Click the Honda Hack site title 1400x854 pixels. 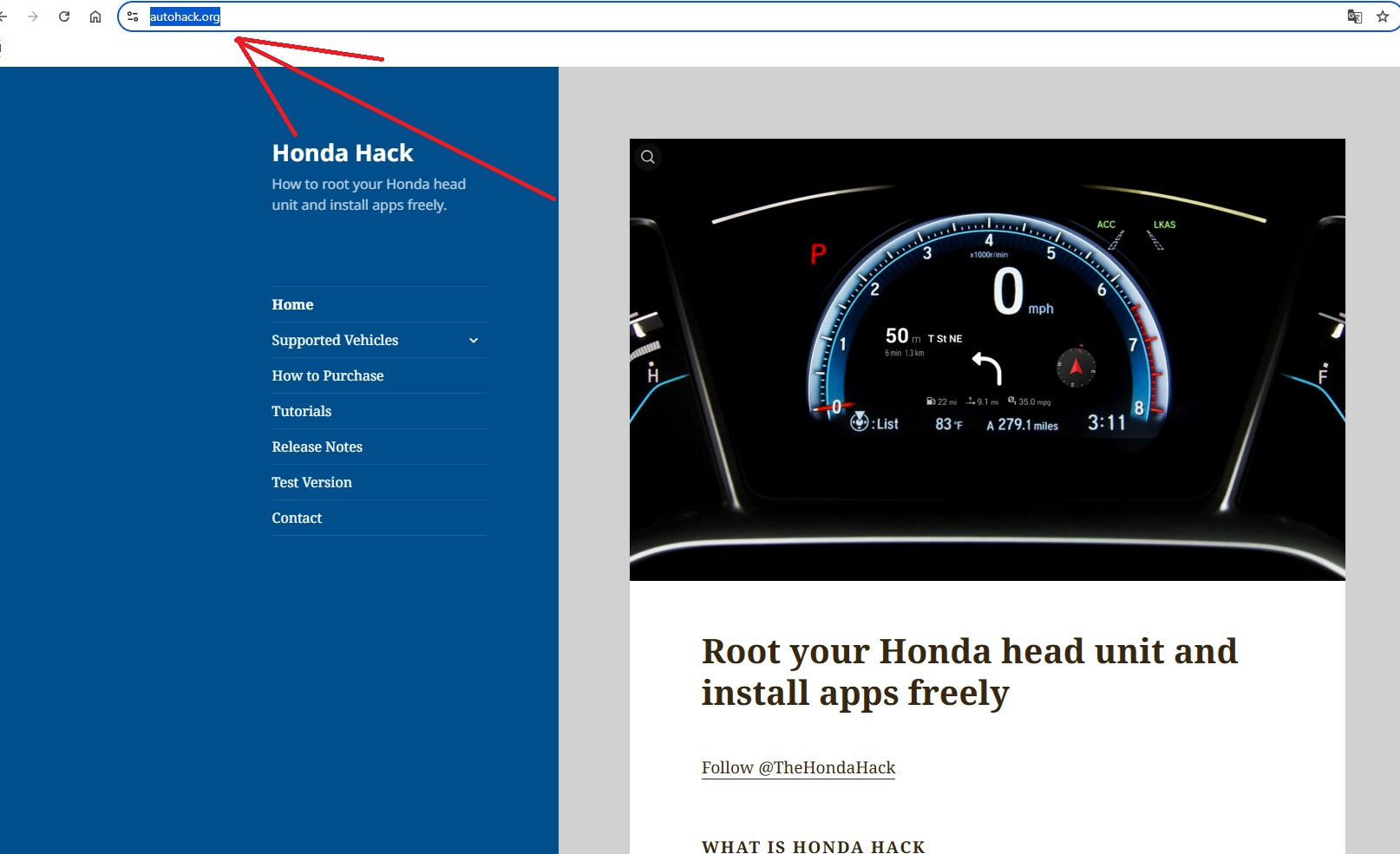[x=343, y=153]
